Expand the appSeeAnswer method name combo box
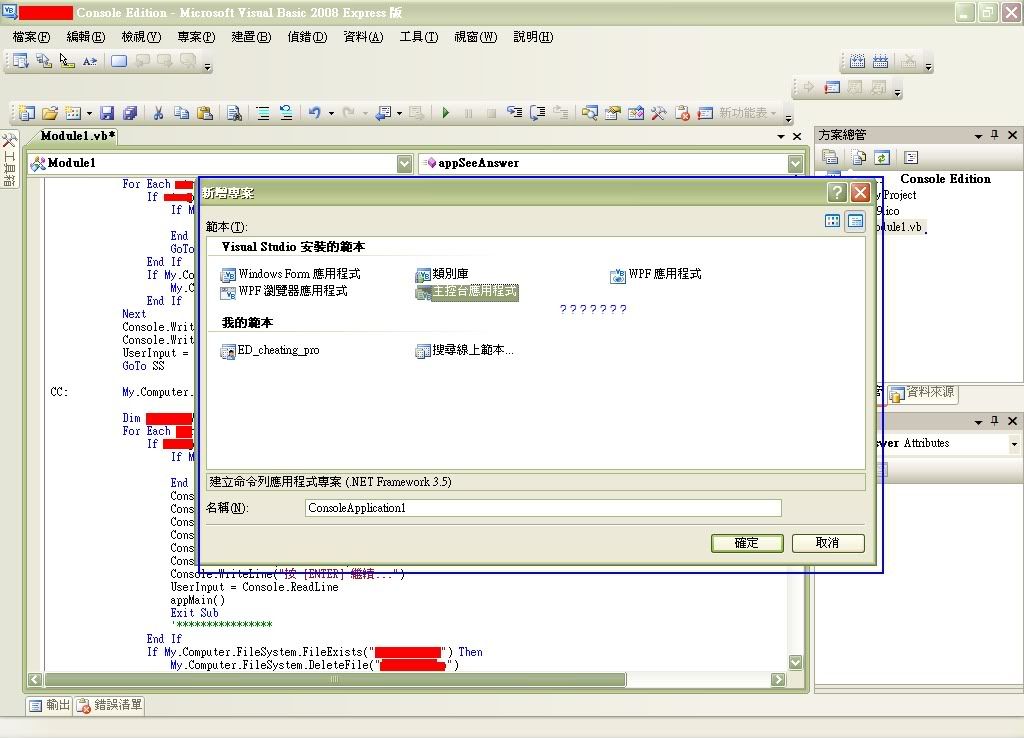 [x=795, y=163]
